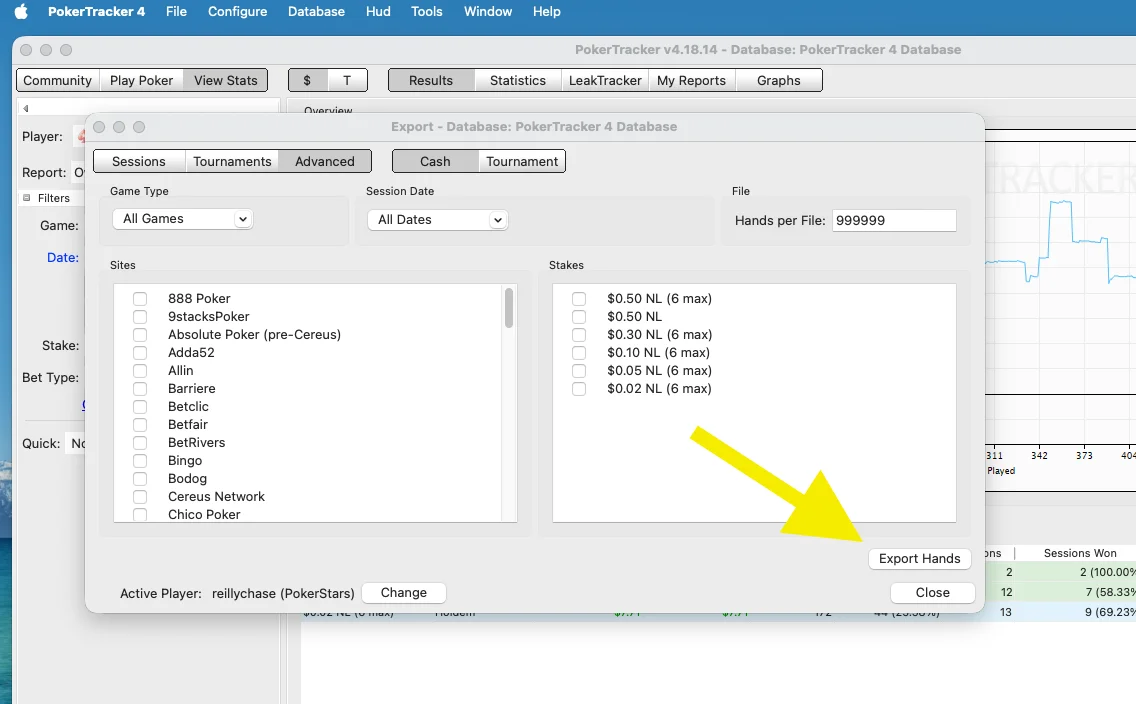Image resolution: width=1136 pixels, height=704 pixels.
Task: Select the Tournament toggle in Export dialog
Action: tap(522, 161)
